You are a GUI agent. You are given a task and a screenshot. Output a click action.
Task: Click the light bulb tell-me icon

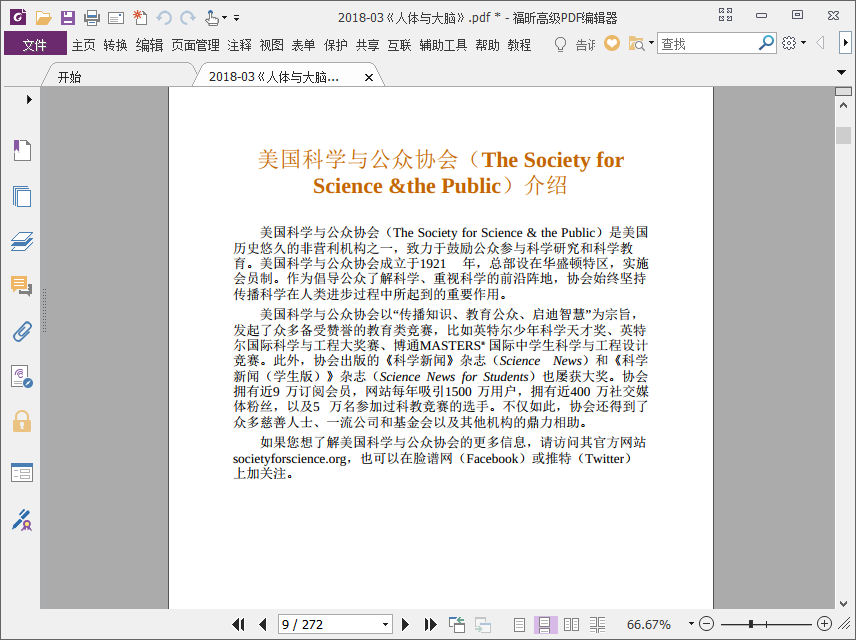pos(560,44)
